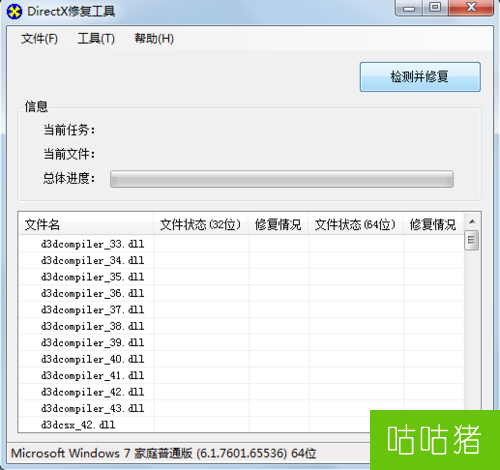Click the 总体进度 progress bar

[282, 179]
